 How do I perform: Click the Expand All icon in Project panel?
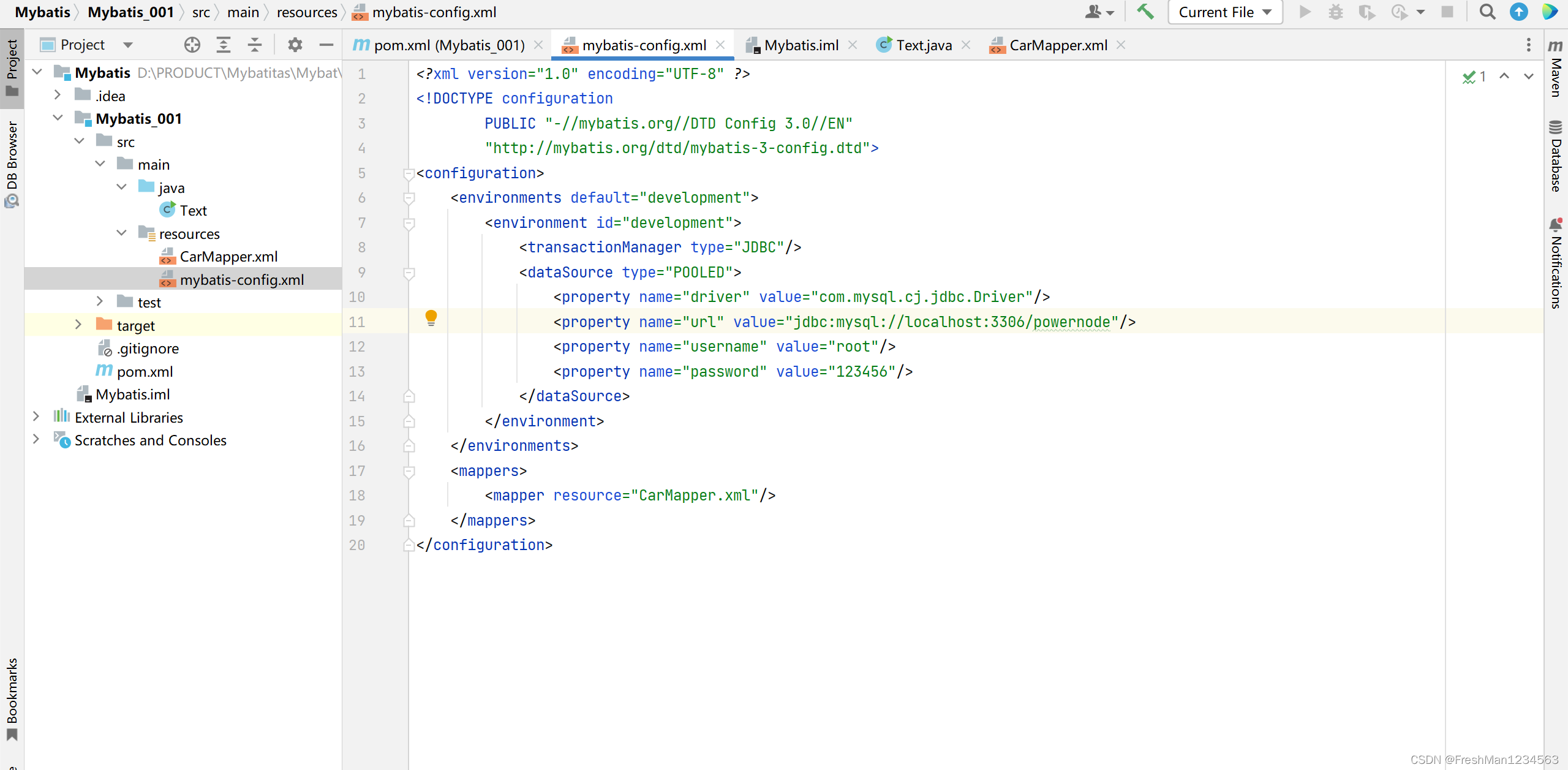click(224, 45)
